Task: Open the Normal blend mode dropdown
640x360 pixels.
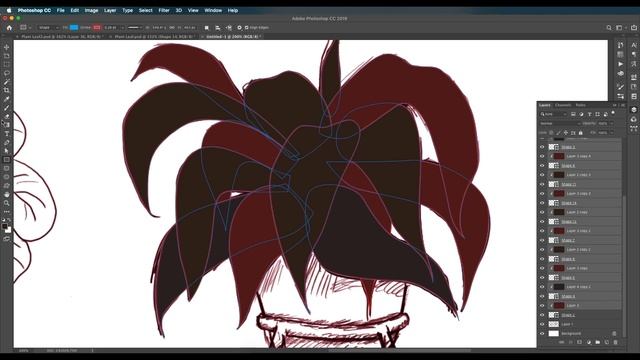Action: pyautogui.click(x=559, y=123)
